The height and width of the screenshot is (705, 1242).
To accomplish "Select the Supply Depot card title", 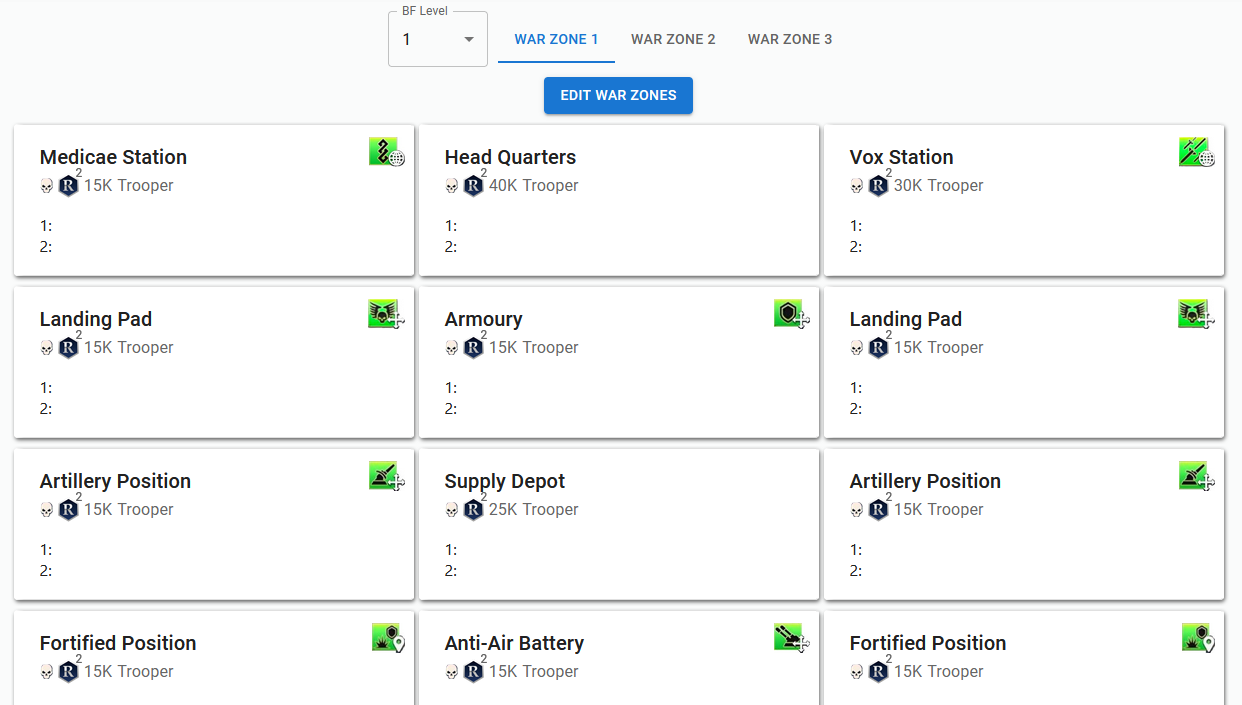I will point(505,481).
